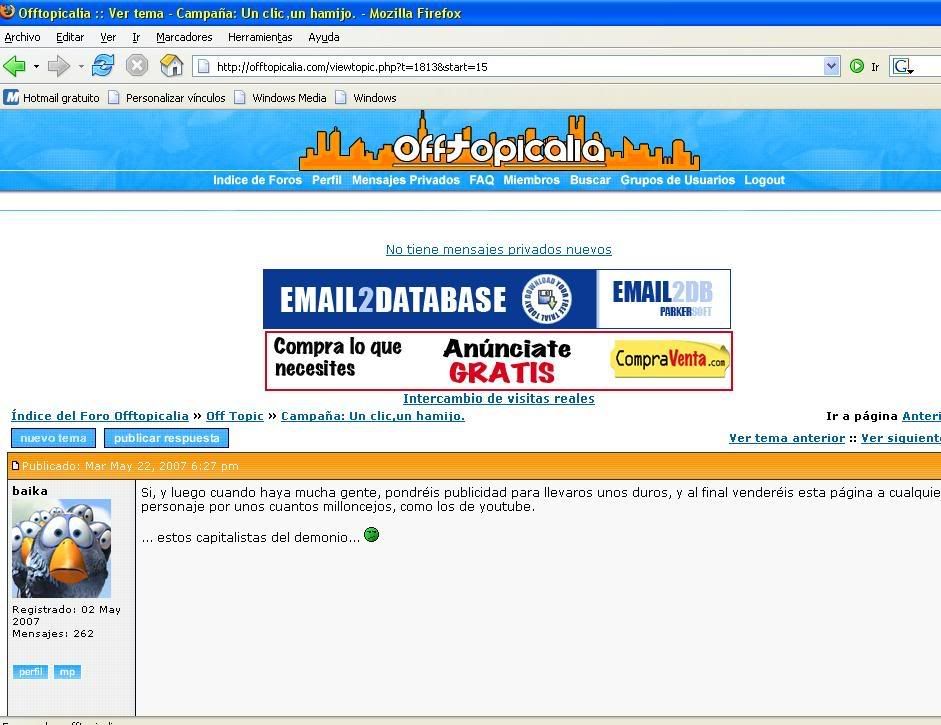
Task: Open the Herramientas menu
Action: 260,37
